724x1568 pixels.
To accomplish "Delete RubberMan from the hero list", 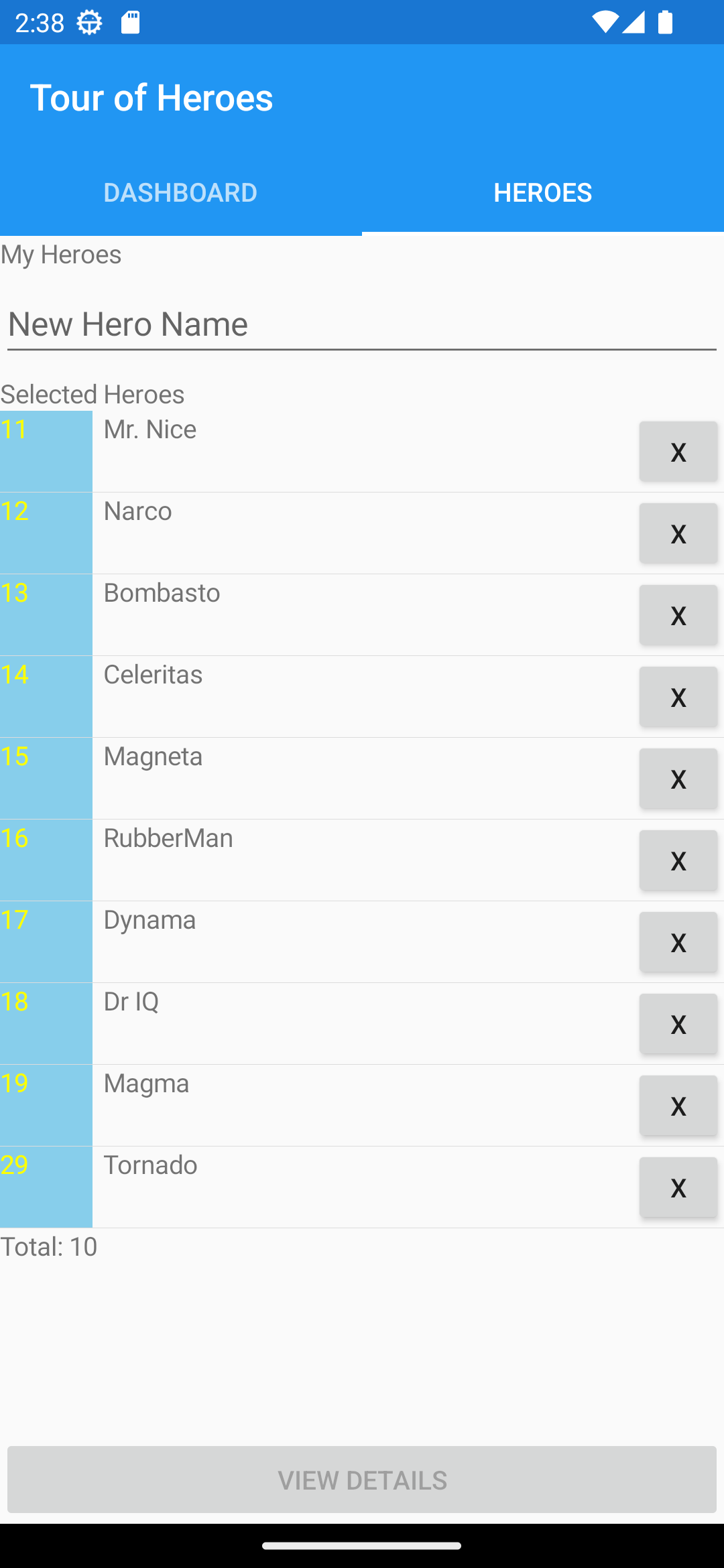I will pyautogui.click(x=678, y=860).
